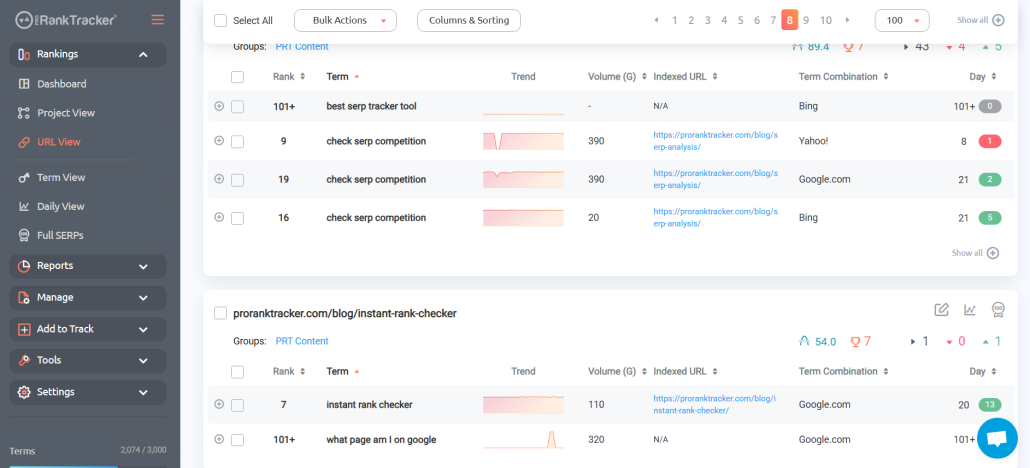Go to previous page arrow in pagination

point(656,20)
